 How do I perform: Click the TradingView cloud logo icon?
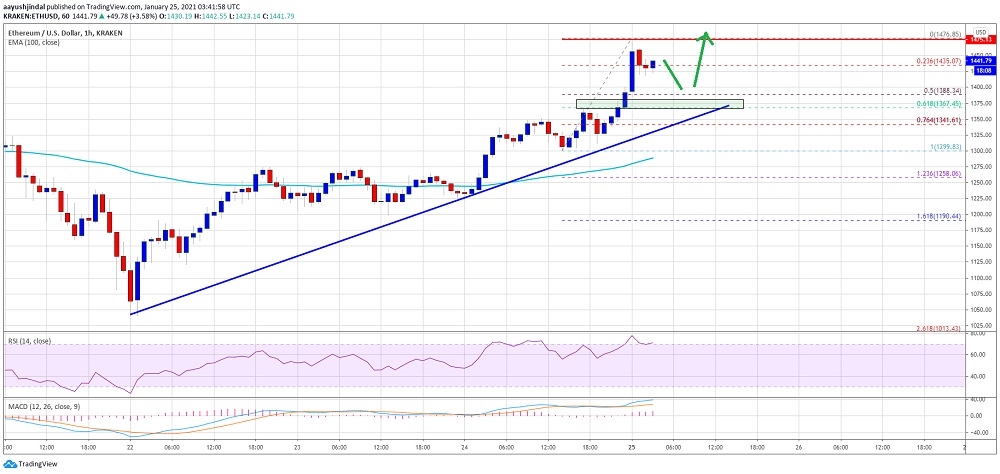[9, 464]
